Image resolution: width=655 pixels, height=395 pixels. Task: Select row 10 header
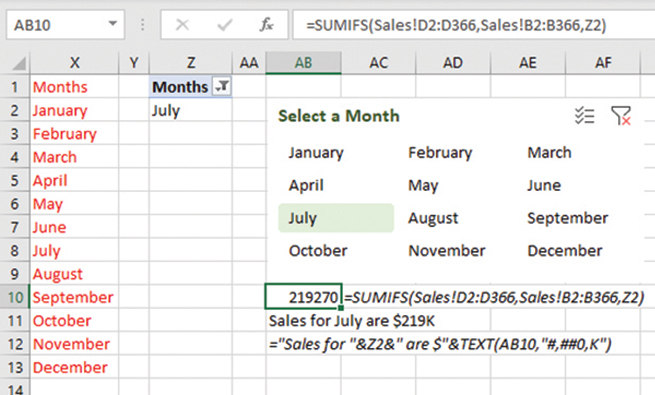coord(15,297)
